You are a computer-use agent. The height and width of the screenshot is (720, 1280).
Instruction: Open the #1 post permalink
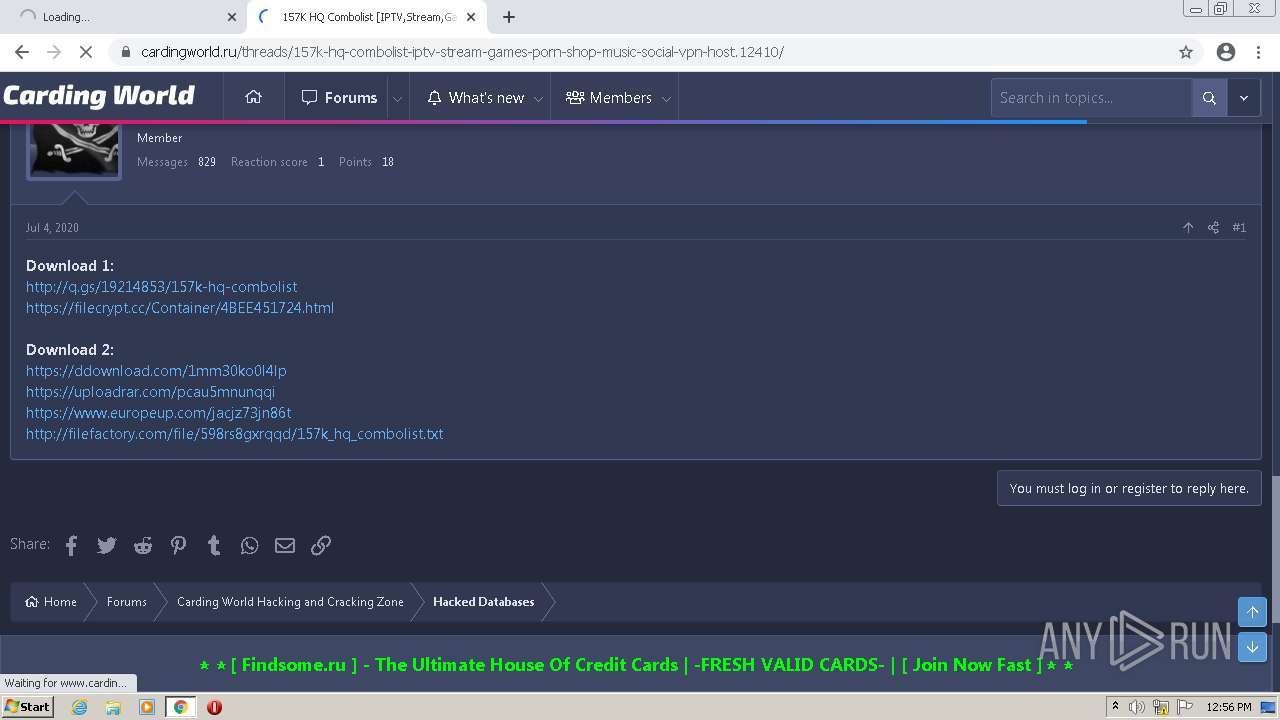pyautogui.click(x=1239, y=228)
